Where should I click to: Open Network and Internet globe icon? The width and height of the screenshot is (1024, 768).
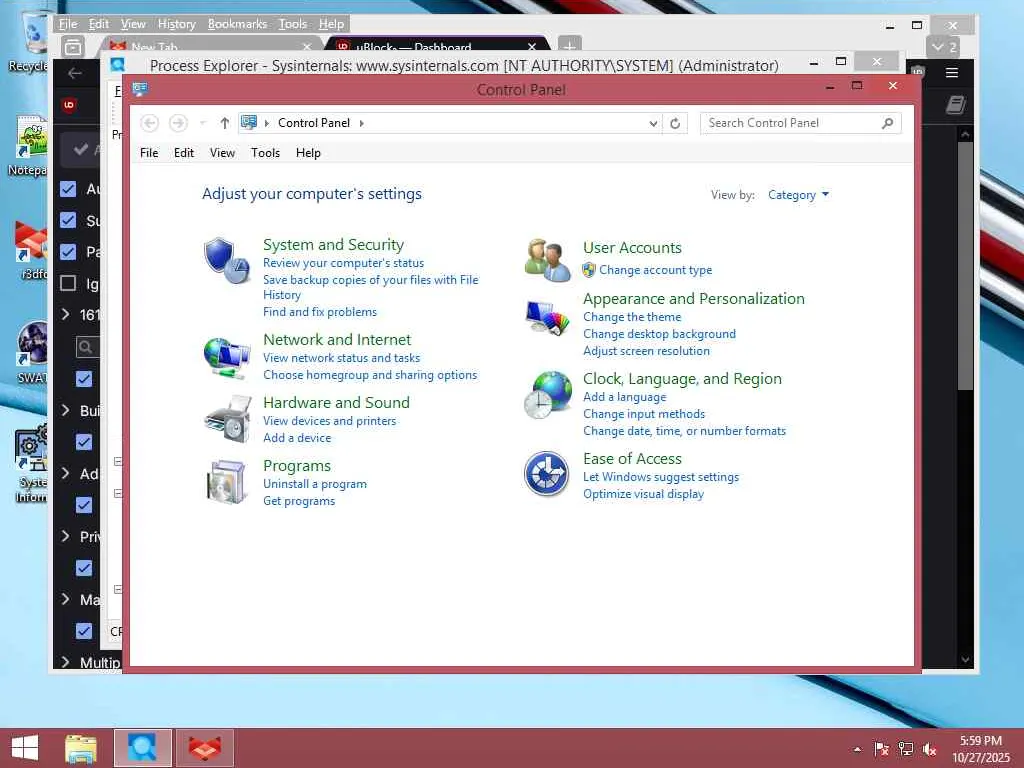click(x=226, y=357)
